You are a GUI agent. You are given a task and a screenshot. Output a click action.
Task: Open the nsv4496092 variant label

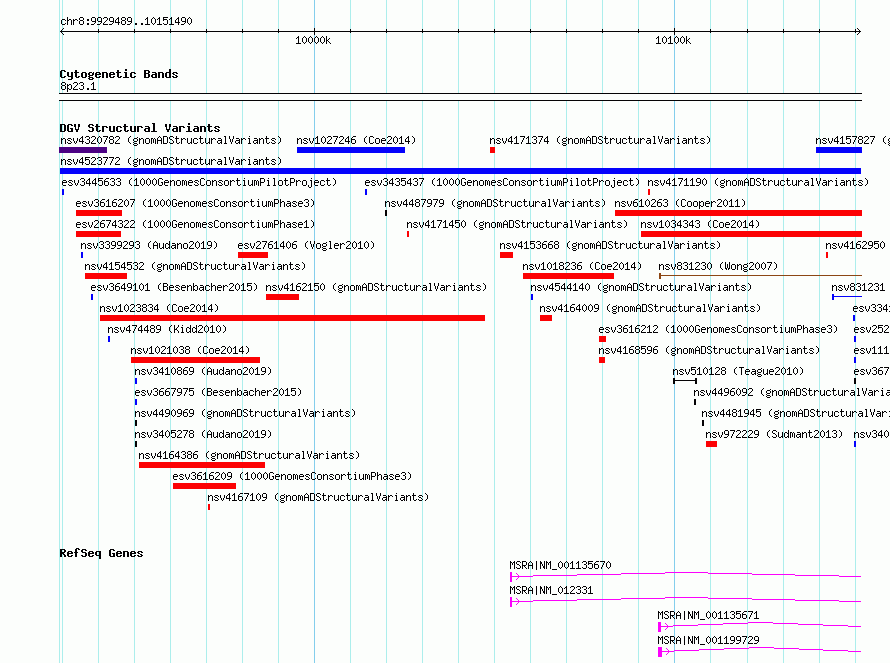(x=791, y=392)
